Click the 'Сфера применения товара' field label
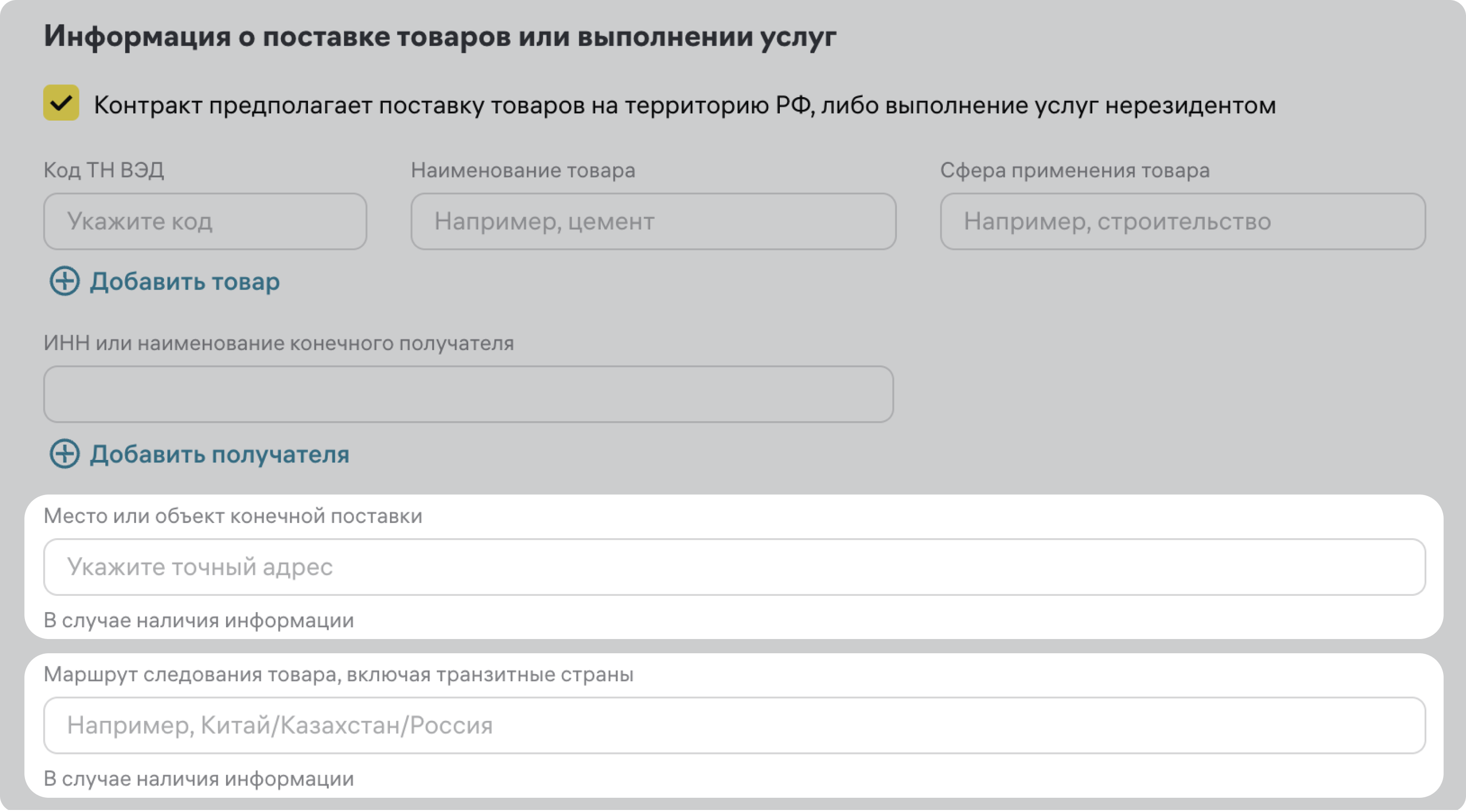This screenshot has height=812, width=1466. [x=1075, y=170]
